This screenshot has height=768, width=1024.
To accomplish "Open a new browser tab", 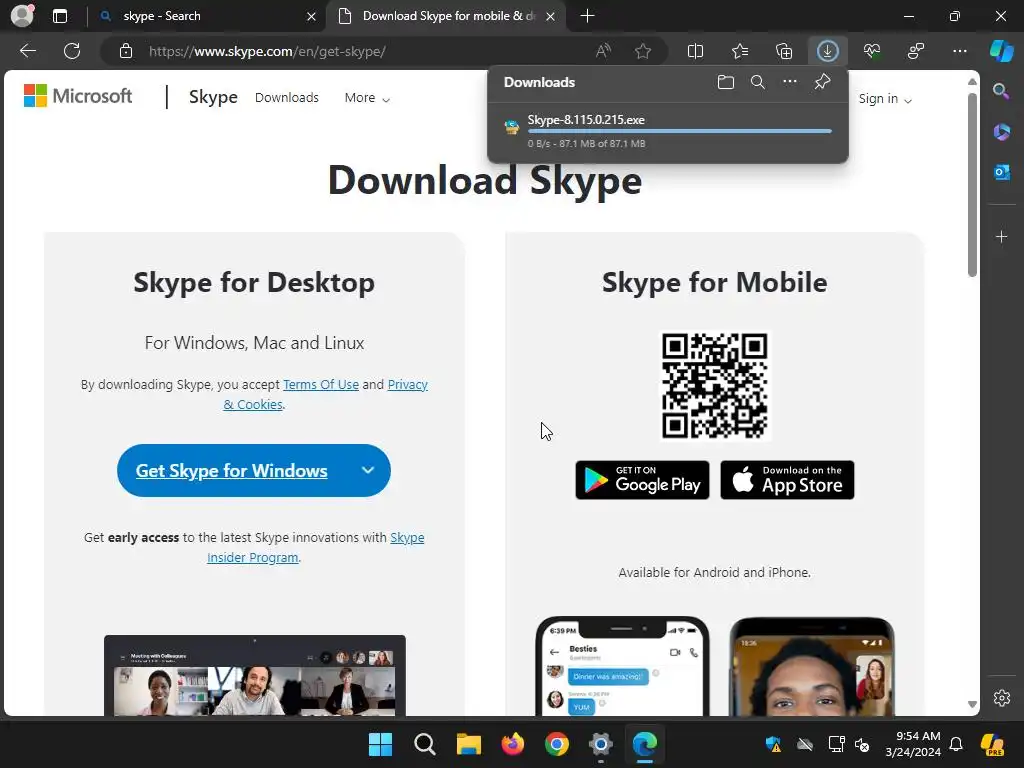I will [587, 16].
